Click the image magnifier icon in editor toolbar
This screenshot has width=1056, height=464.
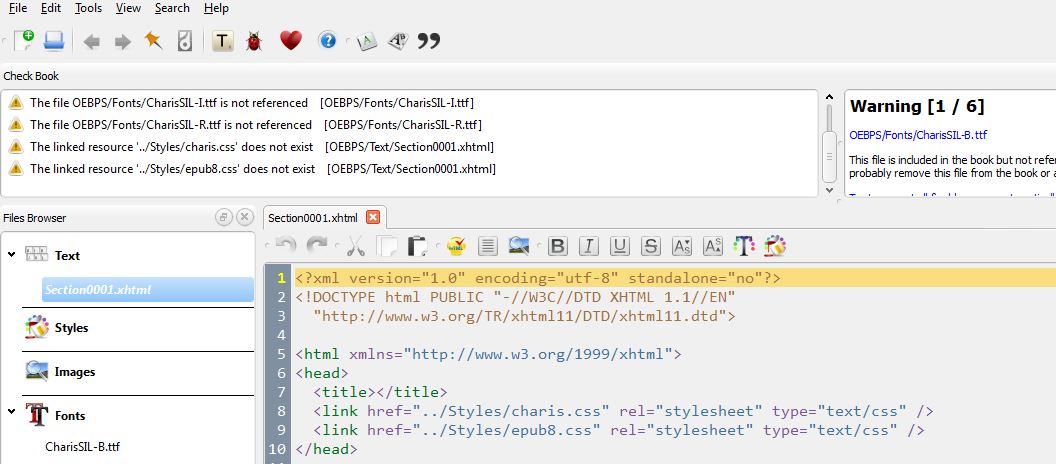coord(519,246)
